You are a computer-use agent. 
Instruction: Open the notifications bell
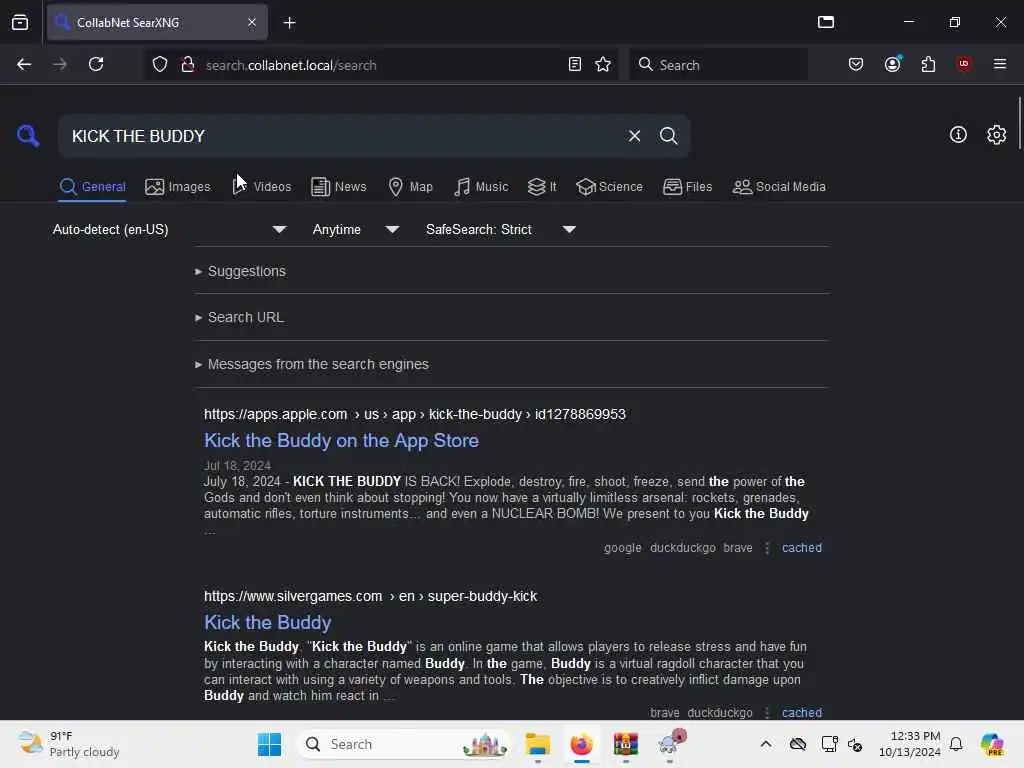[x=956, y=744]
